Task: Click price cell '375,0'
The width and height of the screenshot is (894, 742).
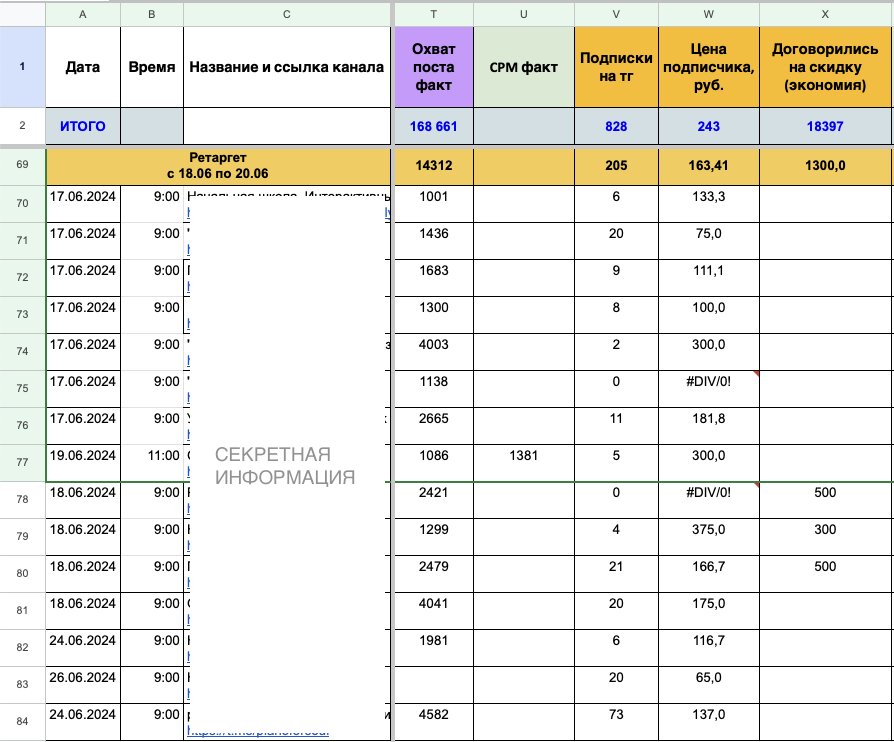Action: click(x=709, y=537)
